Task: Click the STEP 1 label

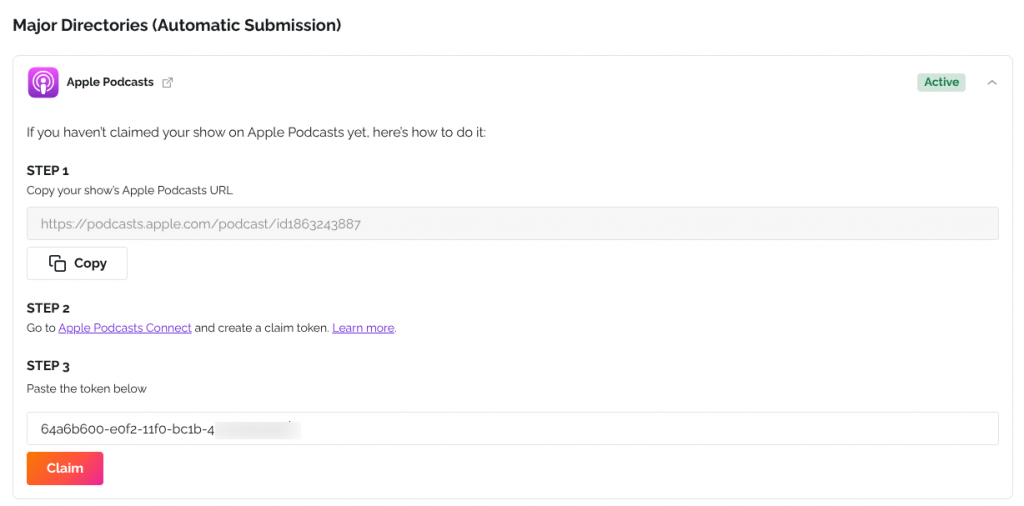Action: click(48, 170)
